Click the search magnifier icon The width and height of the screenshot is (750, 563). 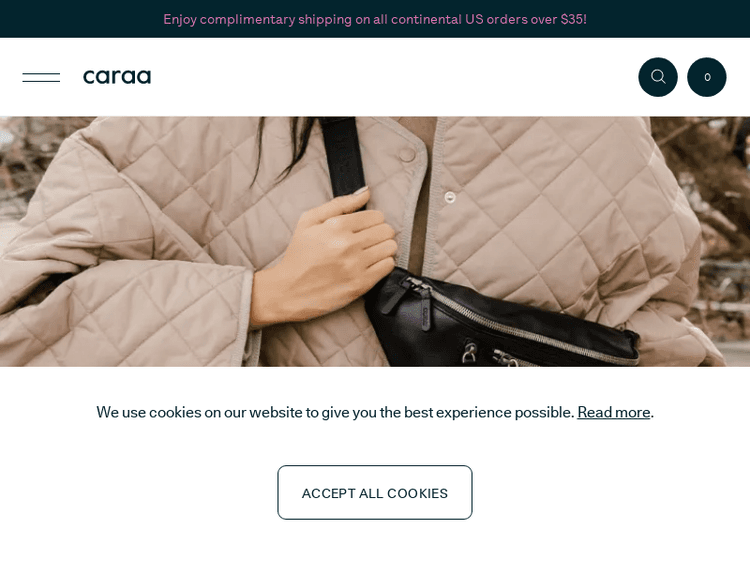(658, 77)
